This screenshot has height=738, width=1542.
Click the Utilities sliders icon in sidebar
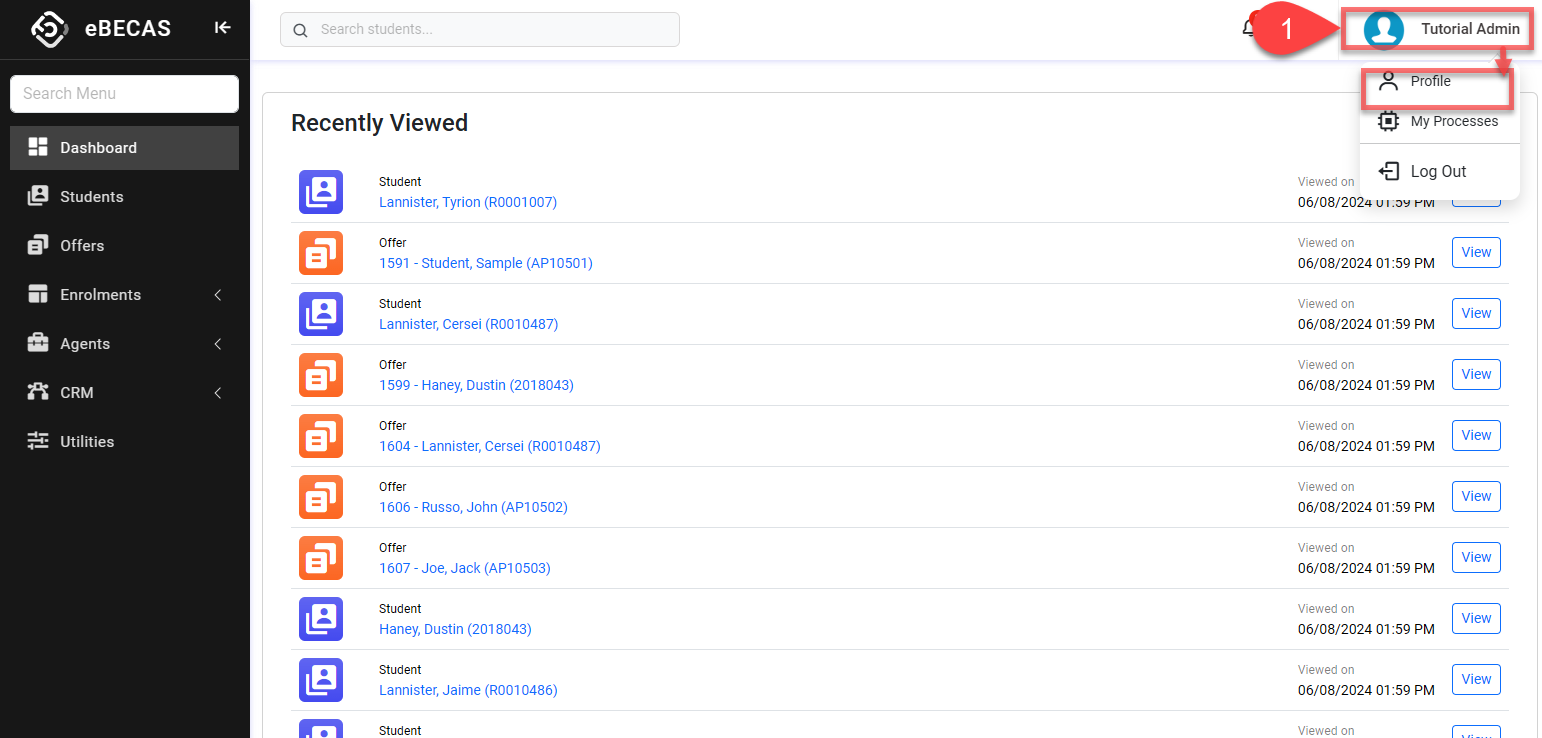coord(38,441)
